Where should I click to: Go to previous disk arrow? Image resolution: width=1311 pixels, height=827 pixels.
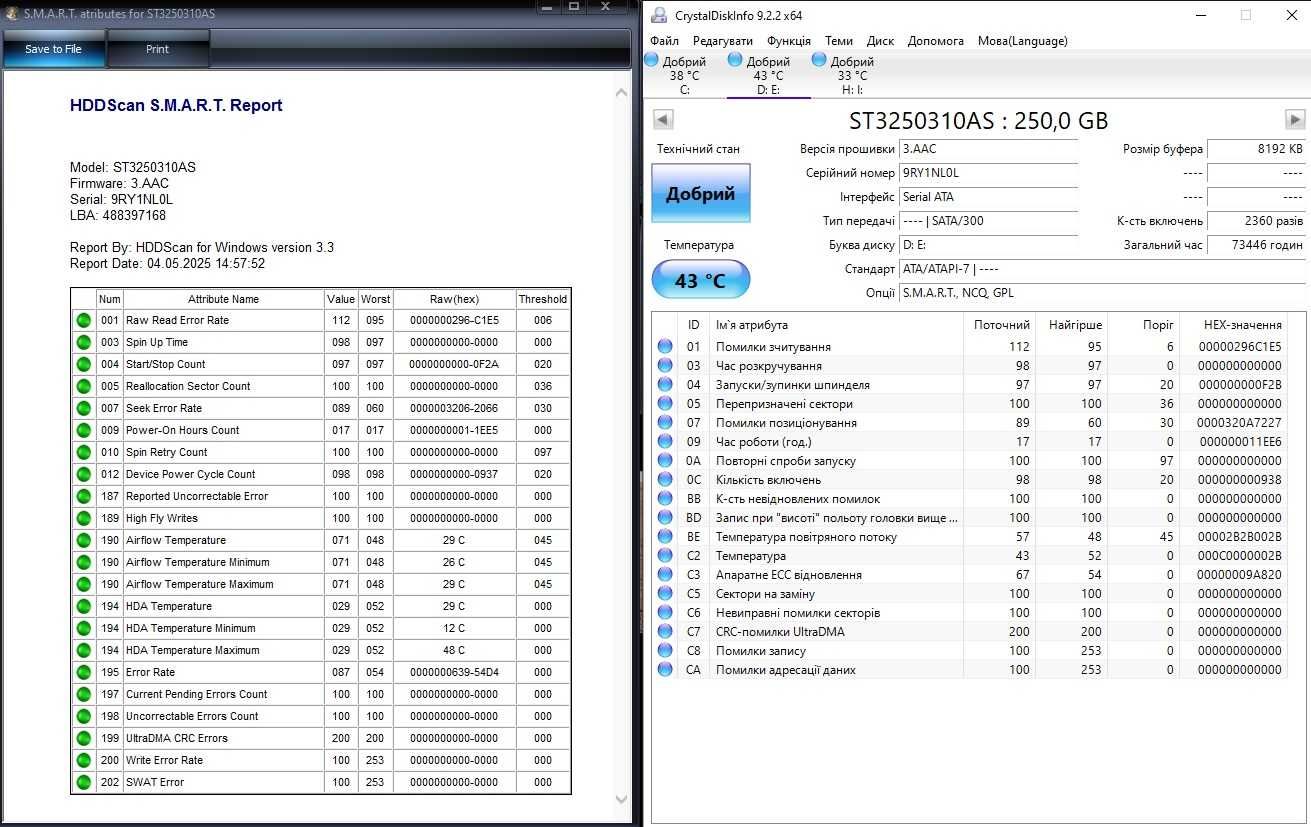pyautogui.click(x=663, y=120)
